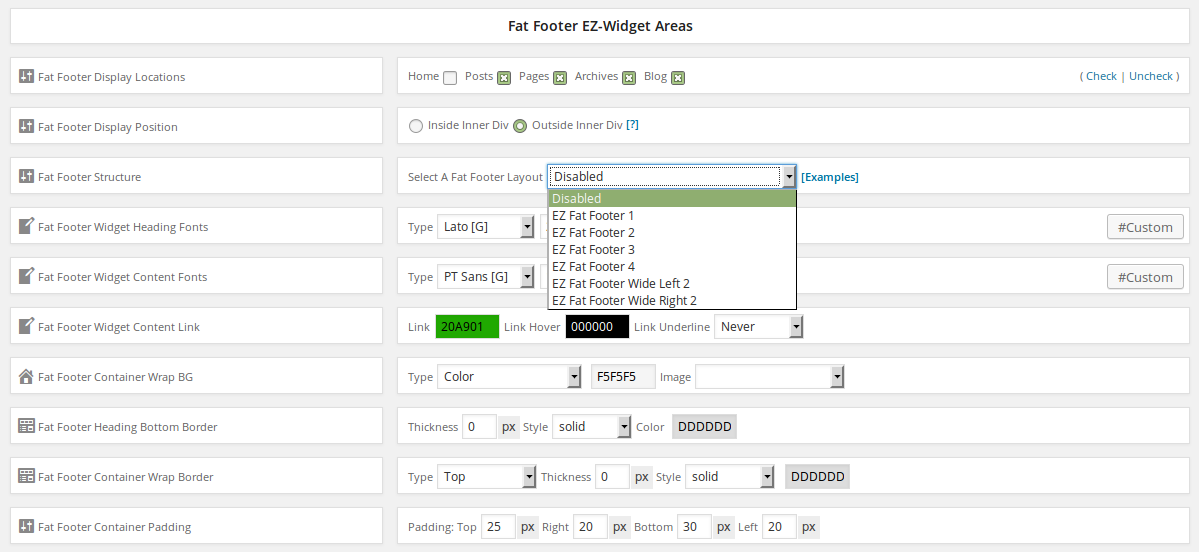
Task: Select the Inside Inner Div radio button
Action: 416,126
